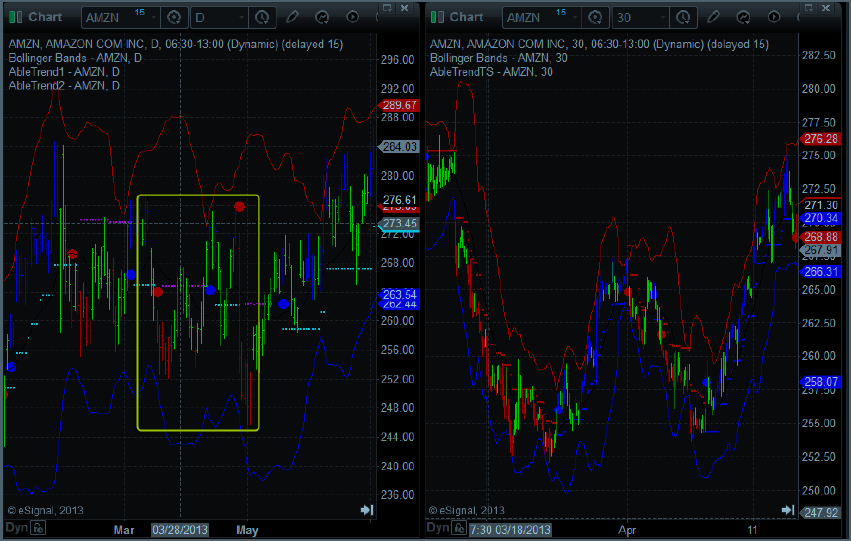The width and height of the screenshot is (851, 541).
Task: Open studies icon in 30-minute chart toolbar
Action: coord(743,17)
